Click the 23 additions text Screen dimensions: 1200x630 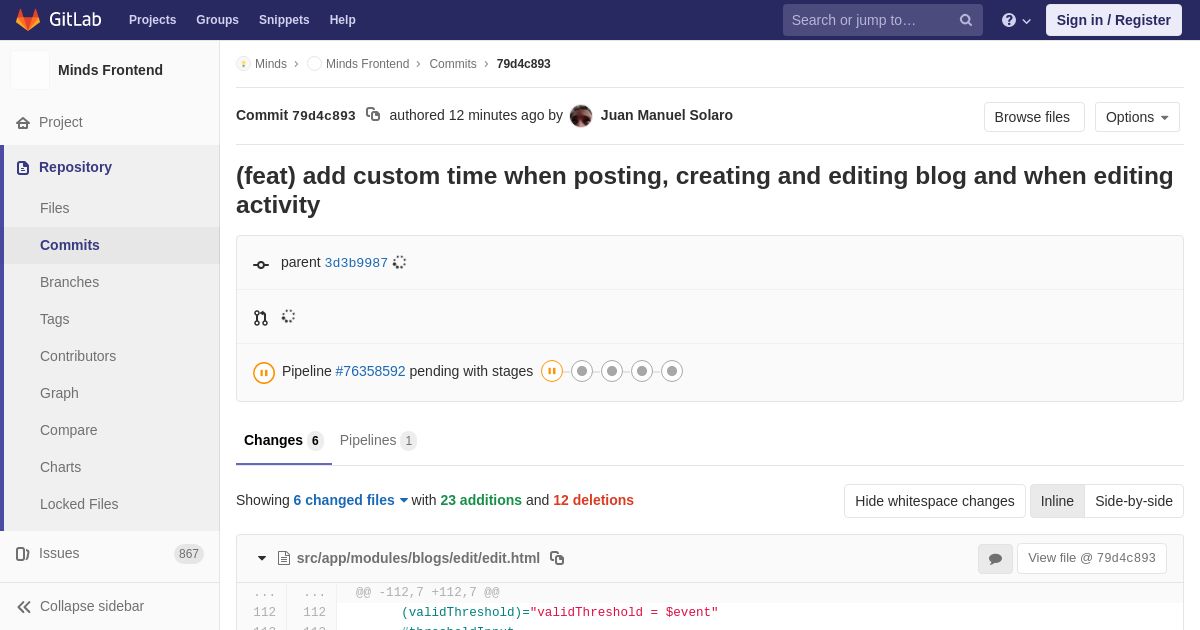481,500
